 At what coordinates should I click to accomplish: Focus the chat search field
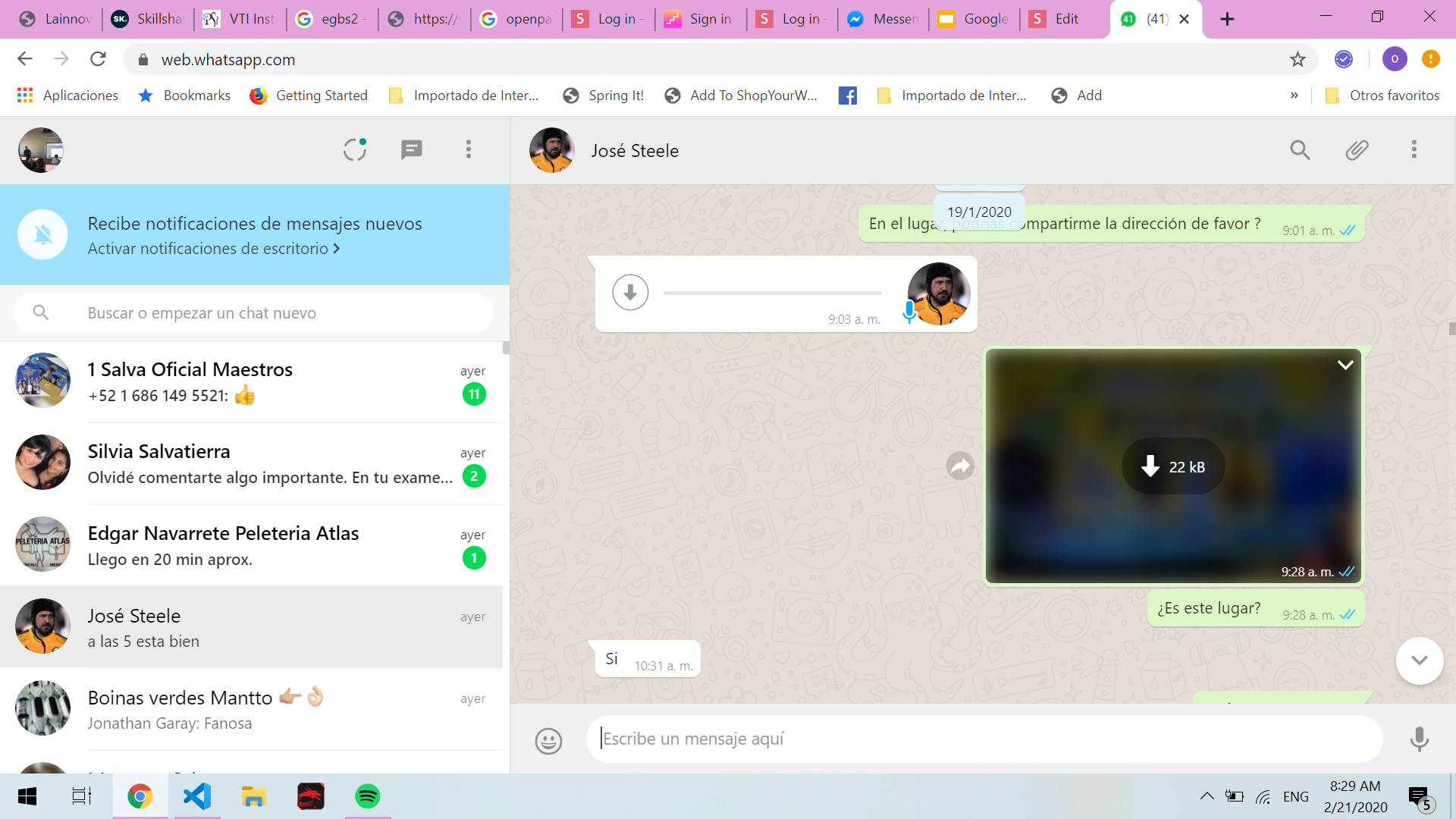pos(281,313)
